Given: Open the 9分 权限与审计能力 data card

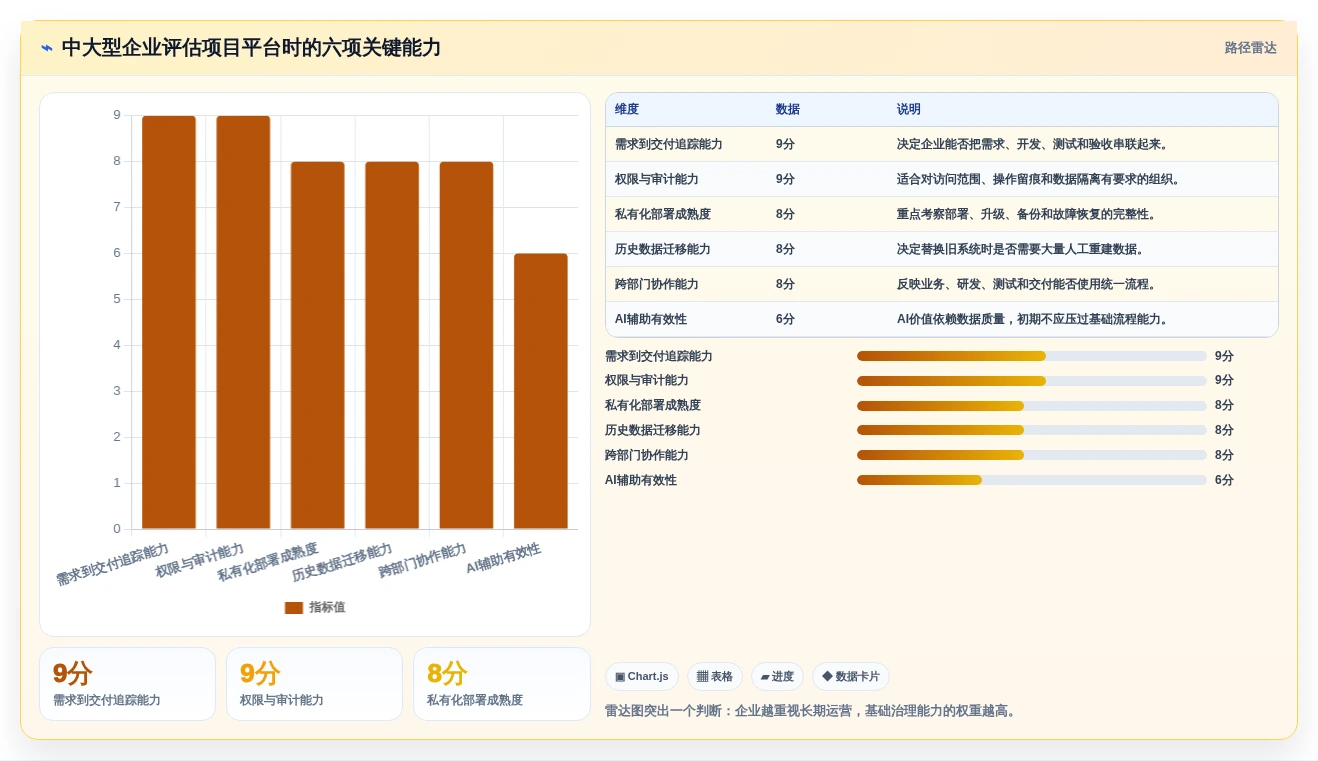Looking at the screenshot, I should coord(314,684).
